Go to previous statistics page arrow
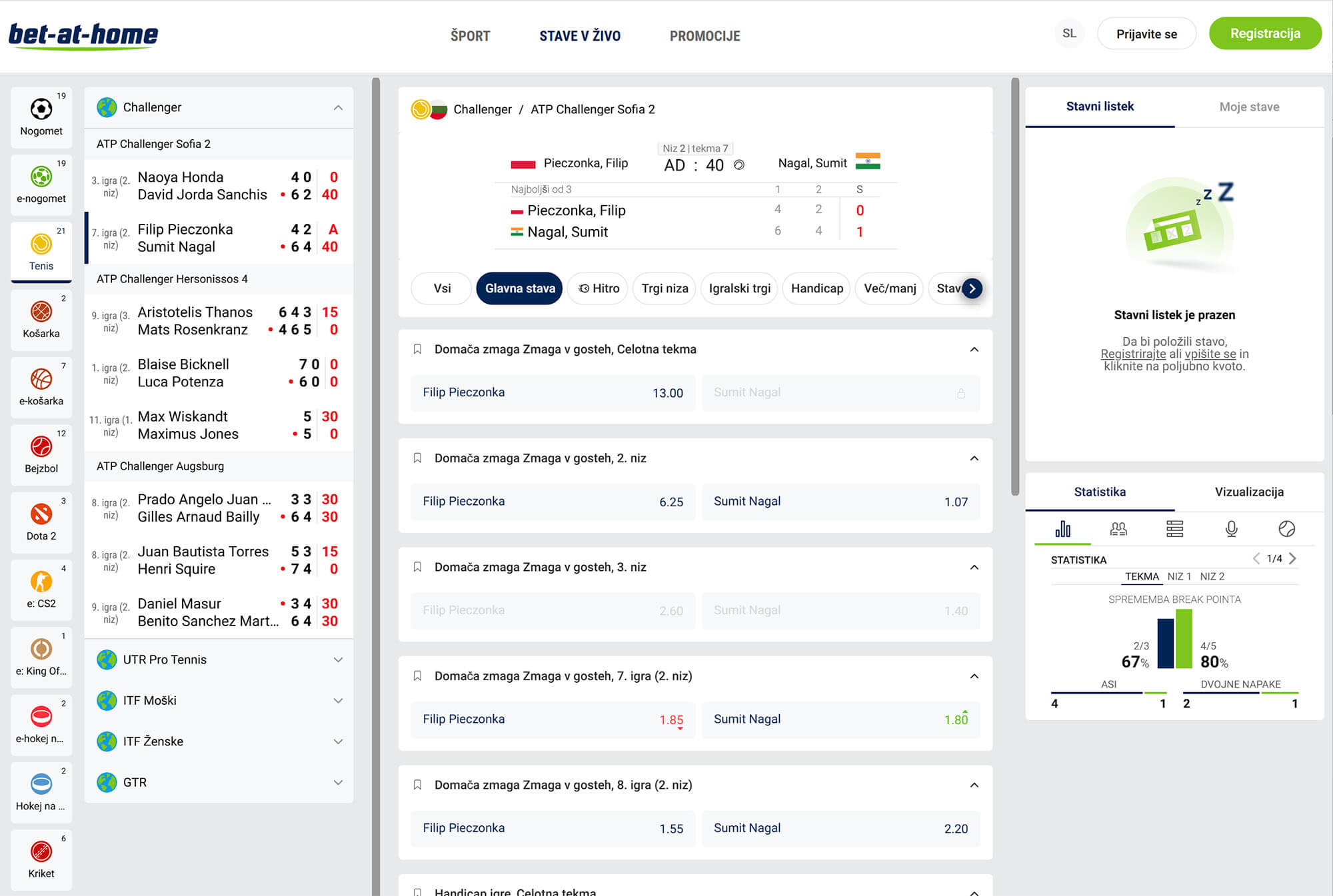Screen dimensions: 1333x896 pos(1256,559)
